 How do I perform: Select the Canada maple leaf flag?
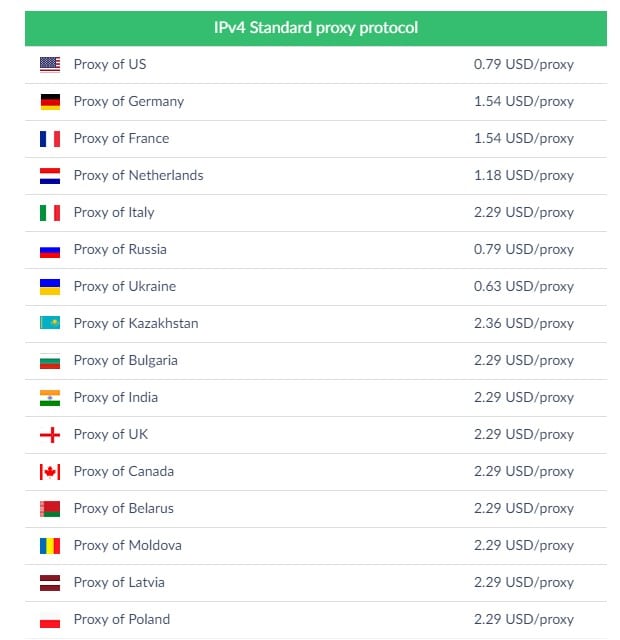tap(50, 472)
